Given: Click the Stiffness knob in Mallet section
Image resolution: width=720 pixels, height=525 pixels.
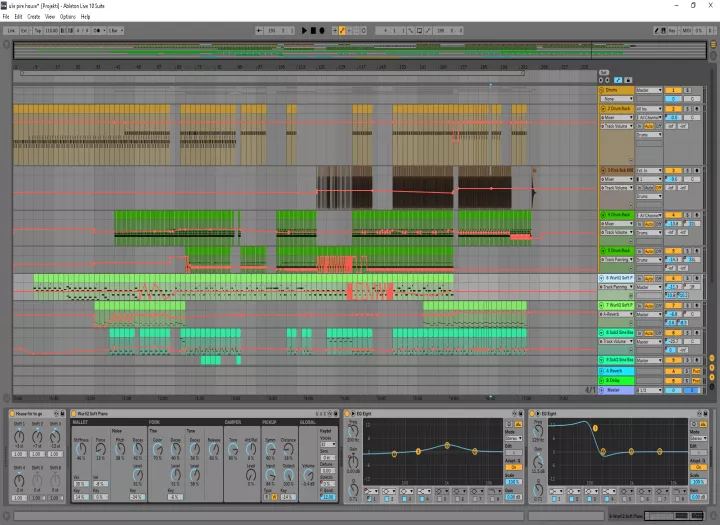Looking at the screenshot, I should 81,449.
